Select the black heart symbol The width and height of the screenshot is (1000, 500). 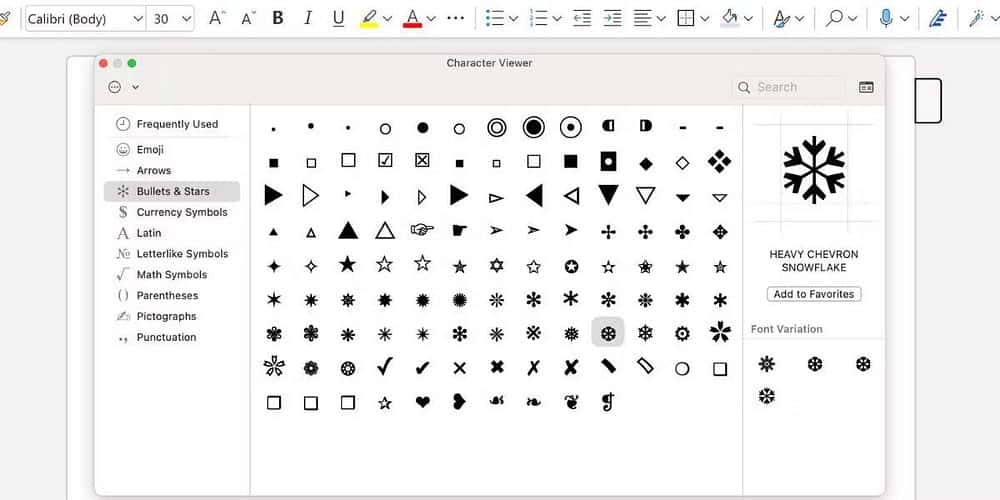click(423, 402)
